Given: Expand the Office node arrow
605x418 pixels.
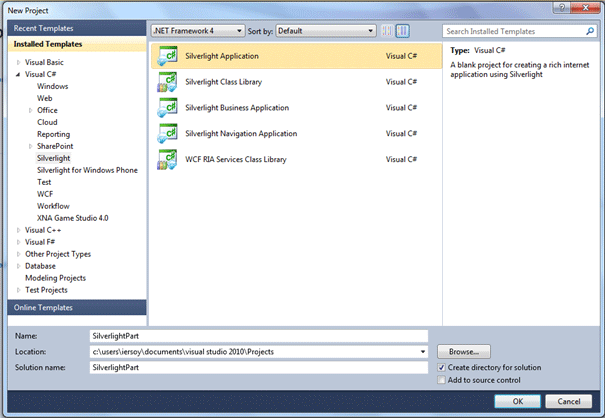Looking at the screenshot, I should pyautogui.click(x=30, y=110).
